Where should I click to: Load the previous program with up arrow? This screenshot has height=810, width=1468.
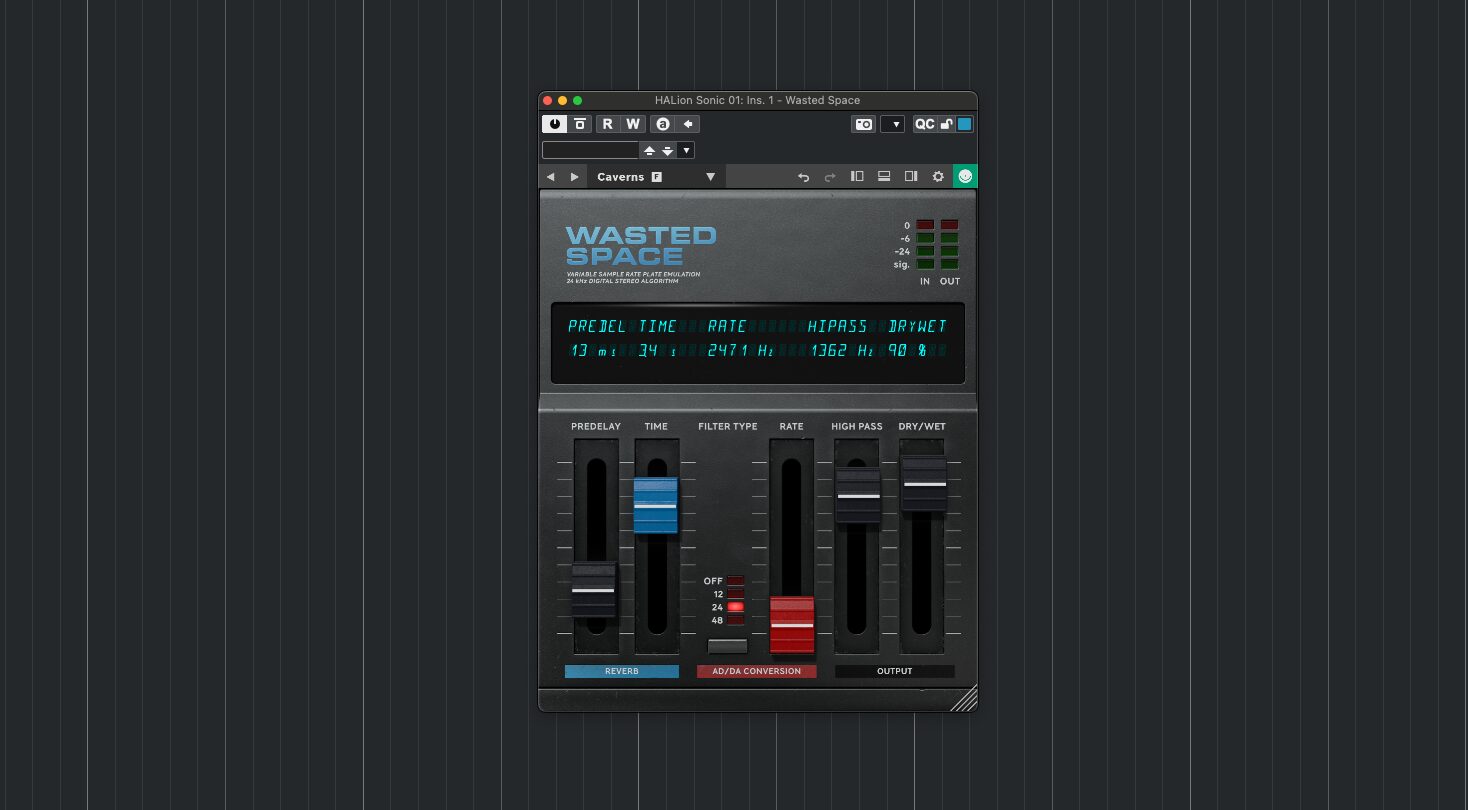pyautogui.click(x=649, y=150)
